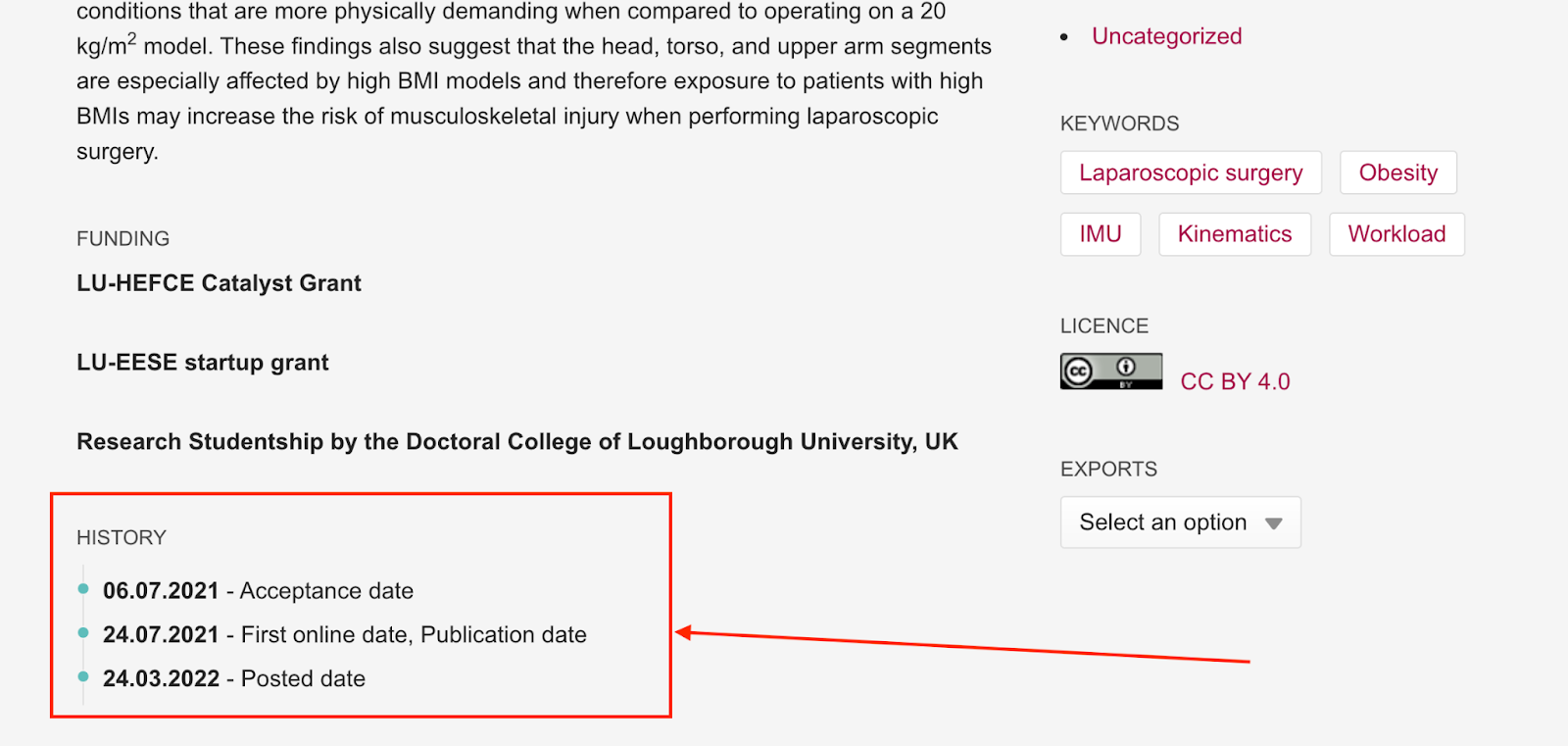Choose the Obesity keyword tag
Image resolution: width=1568 pixels, height=746 pixels.
pyautogui.click(x=1397, y=173)
